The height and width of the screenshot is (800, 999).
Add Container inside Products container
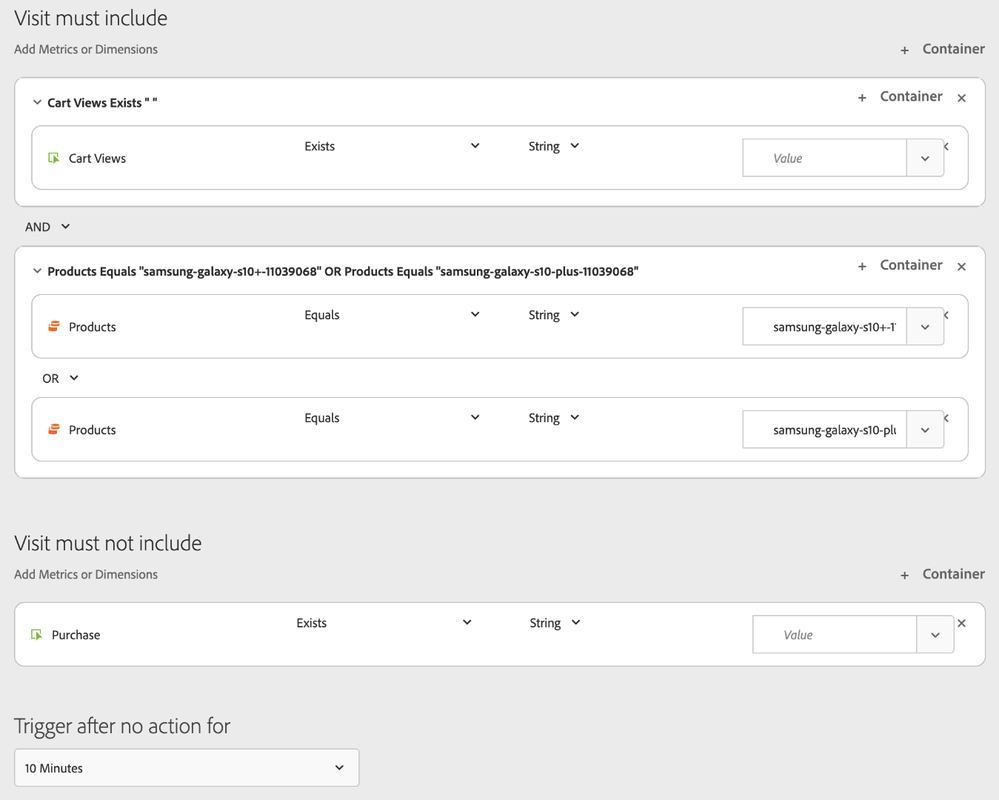point(900,266)
